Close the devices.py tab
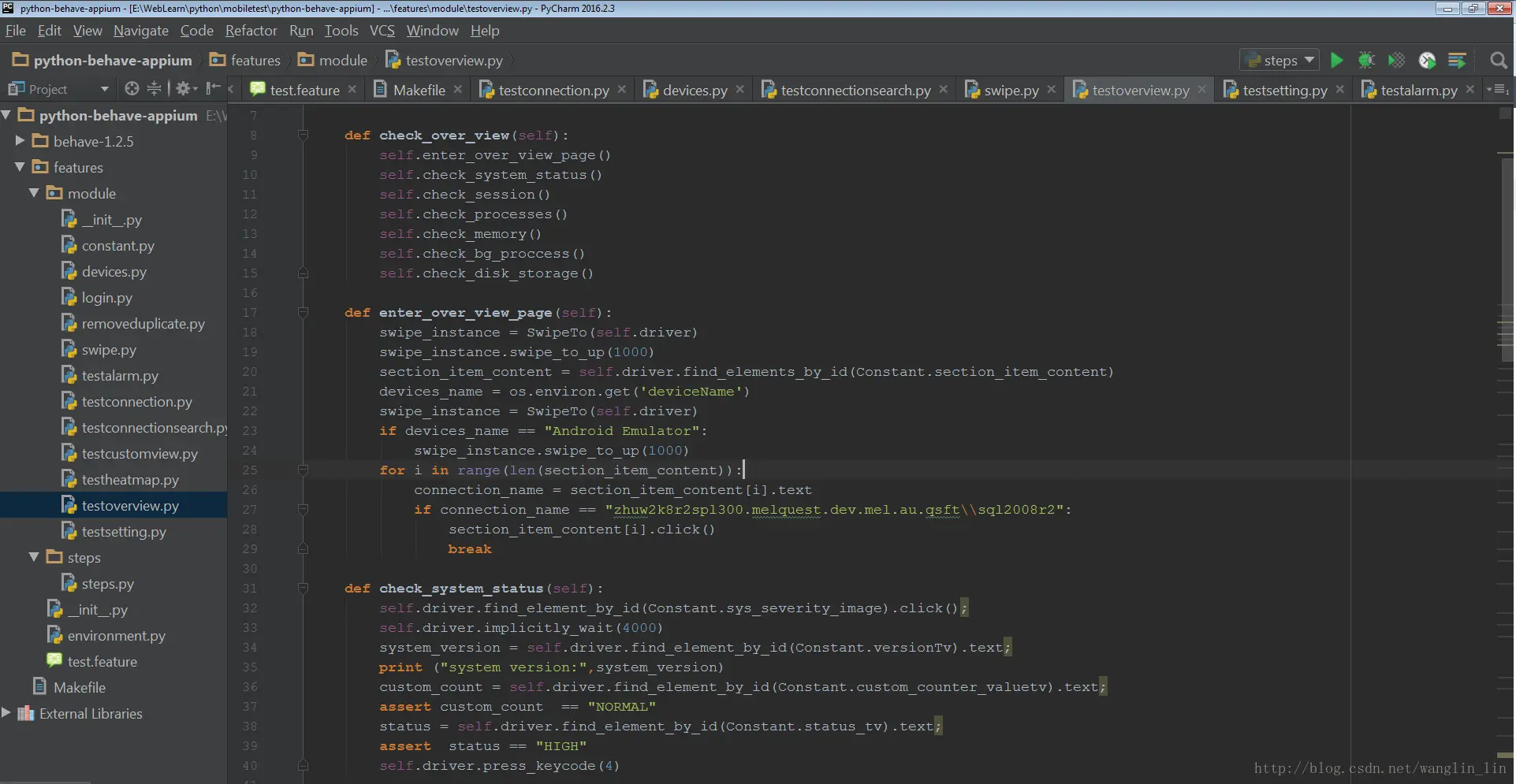Screen dimensions: 1516x784 (x=740, y=90)
